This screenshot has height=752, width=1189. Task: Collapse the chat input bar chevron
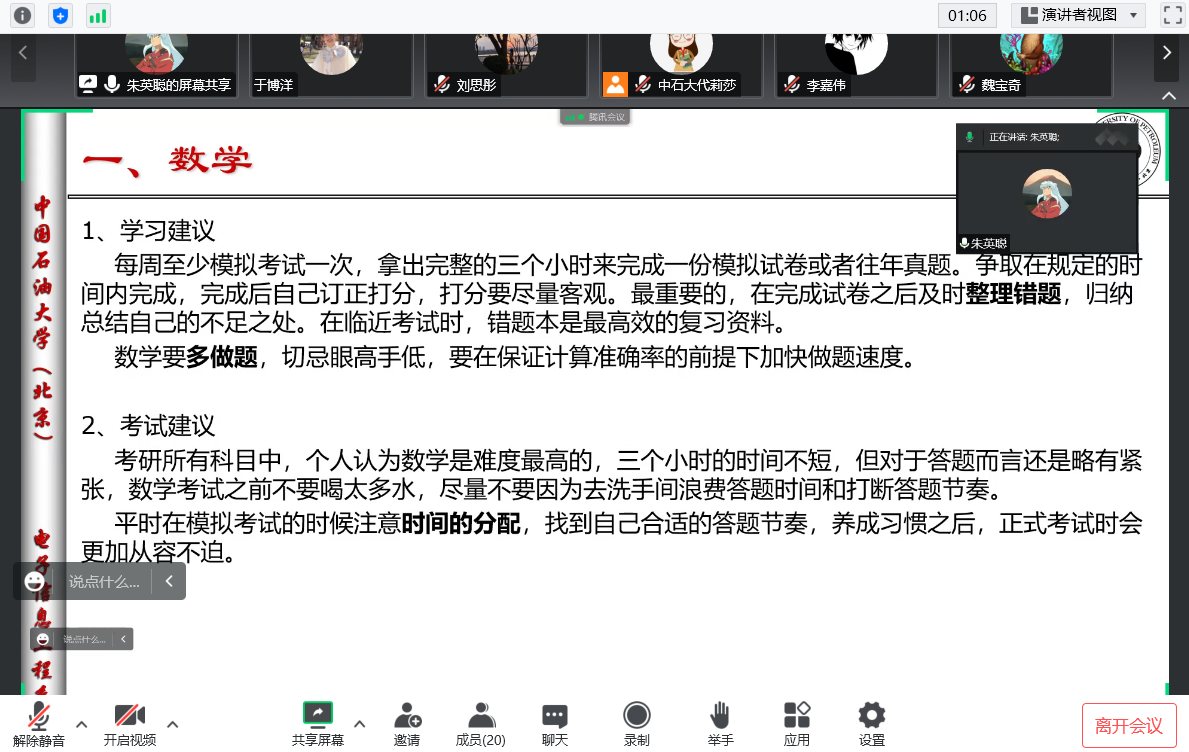pos(167,580)
